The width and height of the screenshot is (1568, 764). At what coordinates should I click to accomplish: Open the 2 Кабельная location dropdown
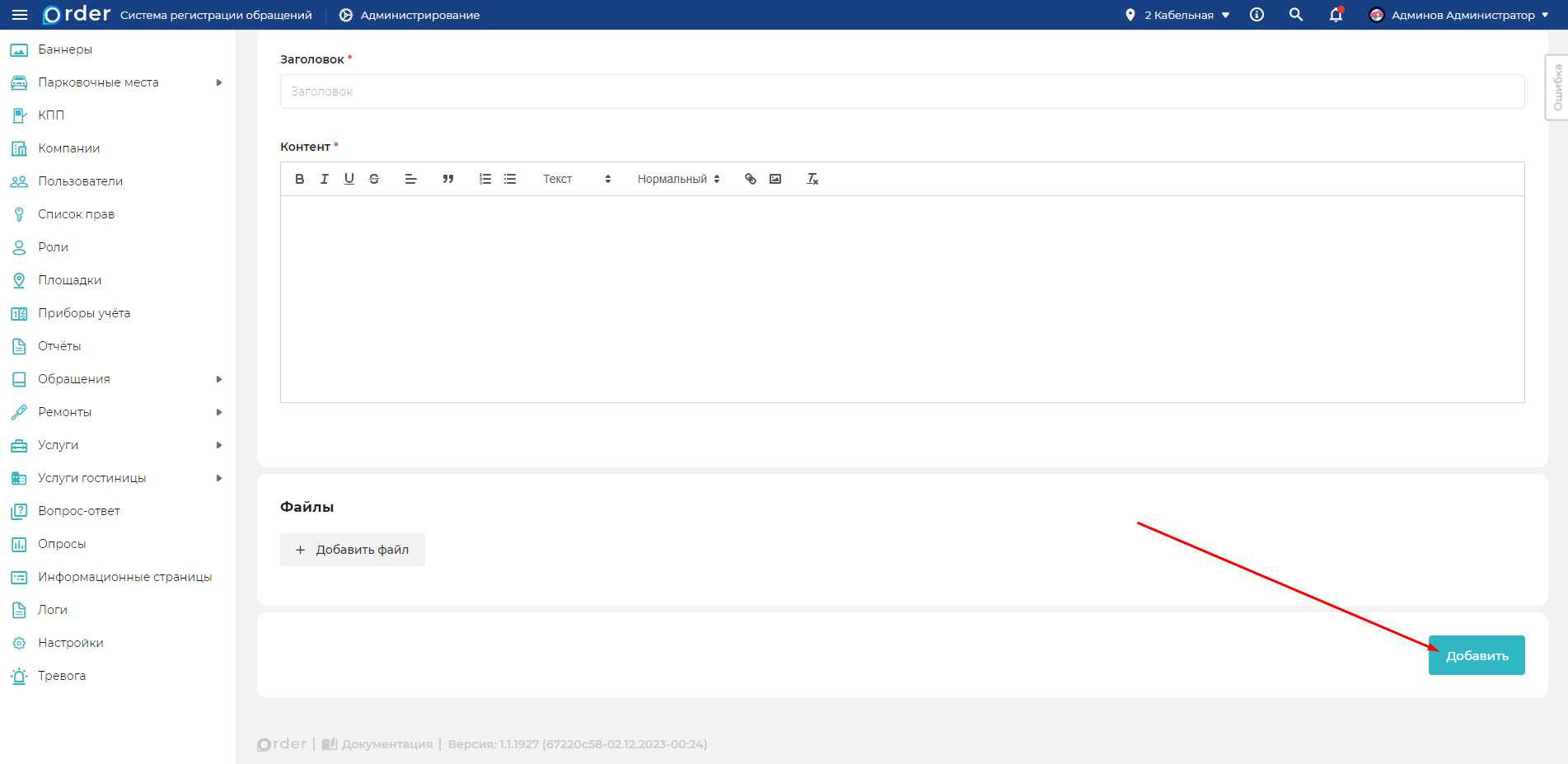1178,15
